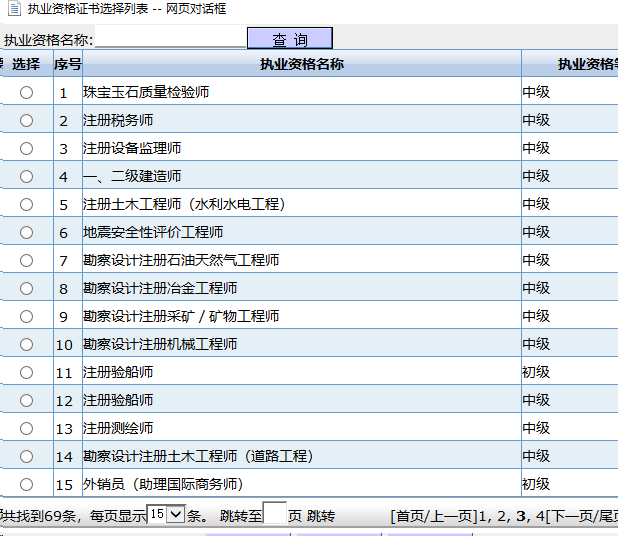618x536 pixels.
Task: Go to 下一页 next page
Action: tap(571, 516)
